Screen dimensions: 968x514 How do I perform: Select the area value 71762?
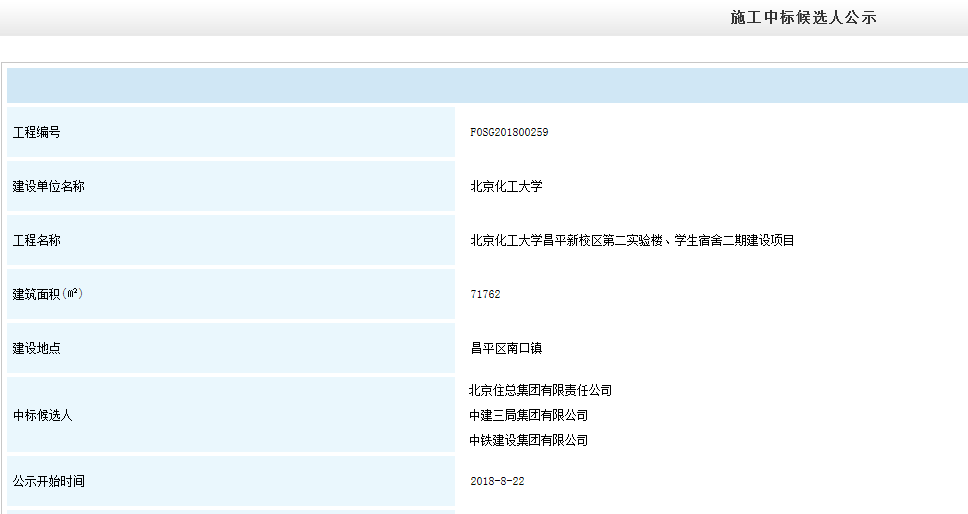[x=485, y=294]
